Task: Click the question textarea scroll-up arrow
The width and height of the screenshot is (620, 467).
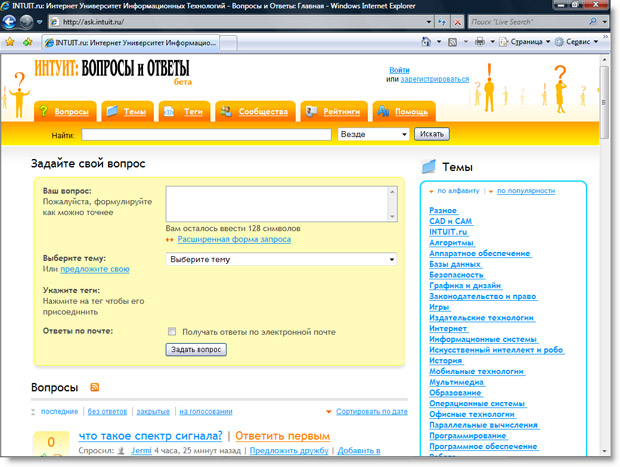Action: click(392, 192)
